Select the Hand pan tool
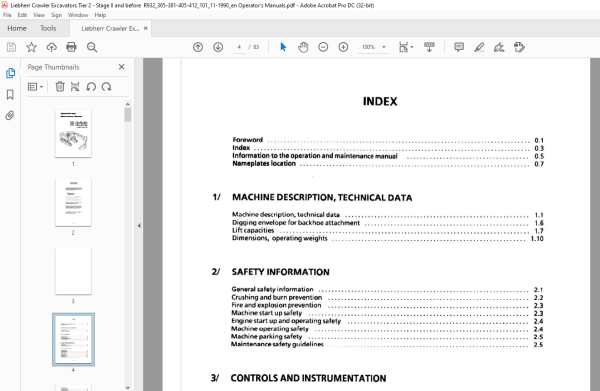600x391 pixels. click(303, 47)
